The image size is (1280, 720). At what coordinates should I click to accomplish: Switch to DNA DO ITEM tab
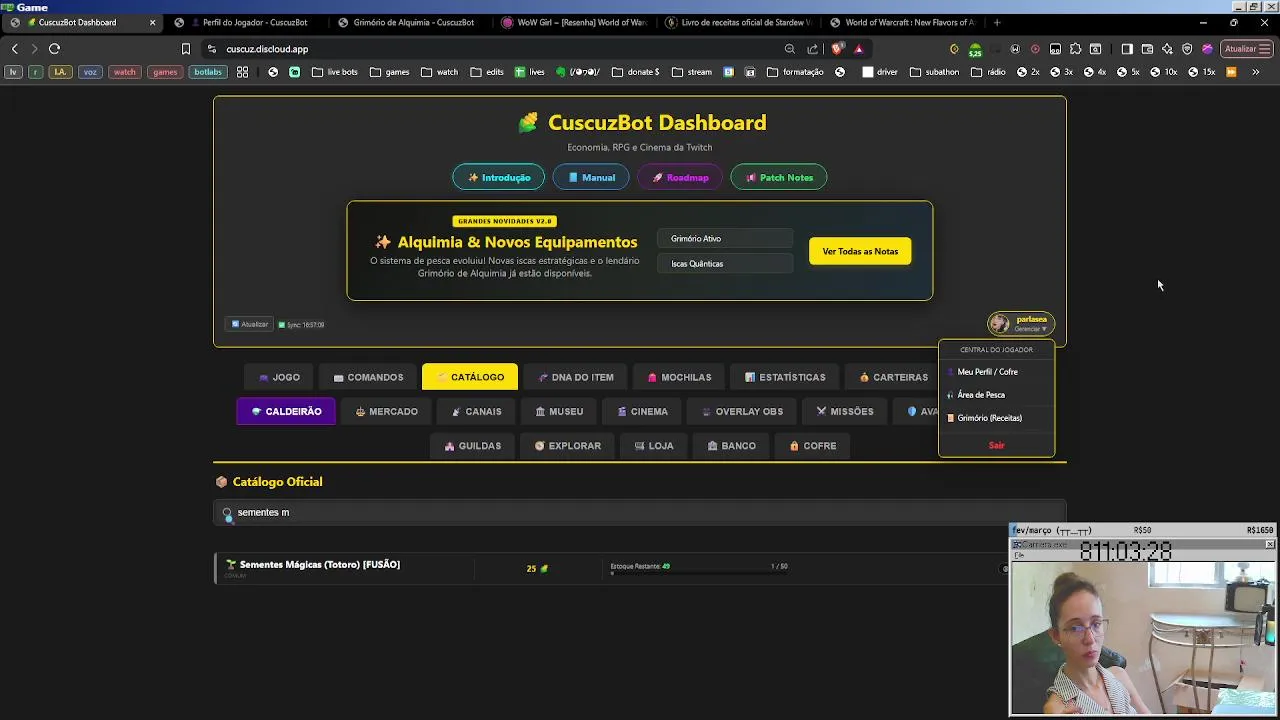tap(576, 377)
